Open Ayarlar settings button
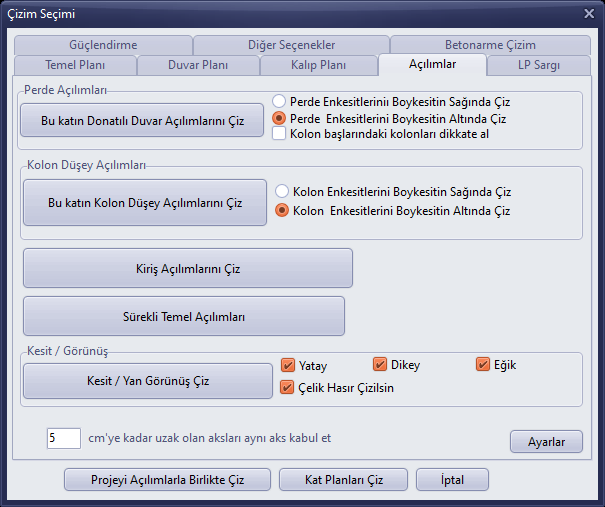605x507 pixels. click(546, 442)
